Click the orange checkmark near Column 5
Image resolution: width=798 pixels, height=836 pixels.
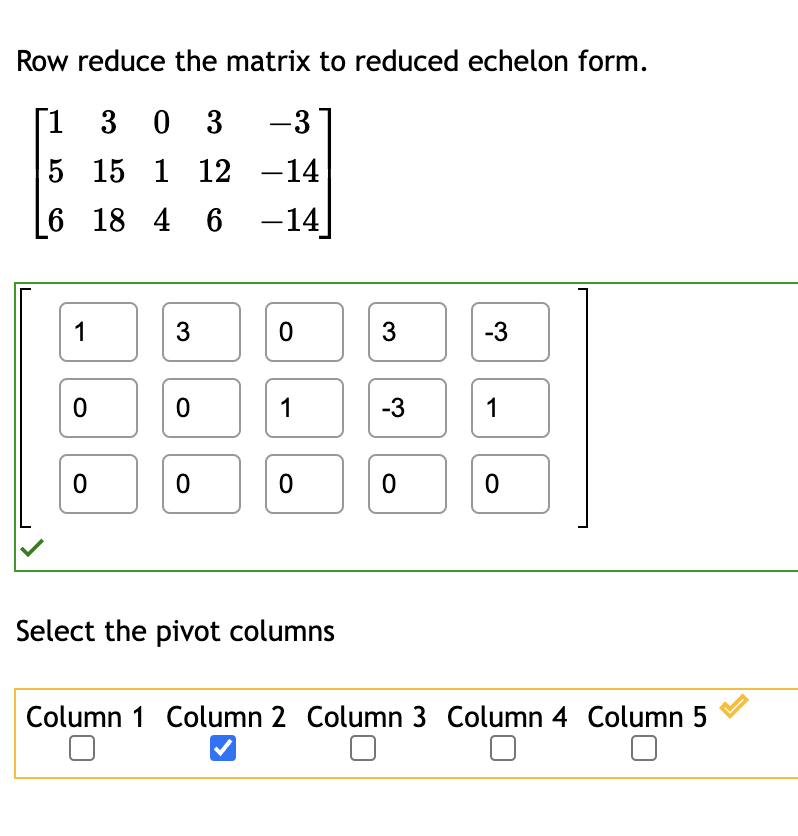pyautogui.click(x=733, y=706)
